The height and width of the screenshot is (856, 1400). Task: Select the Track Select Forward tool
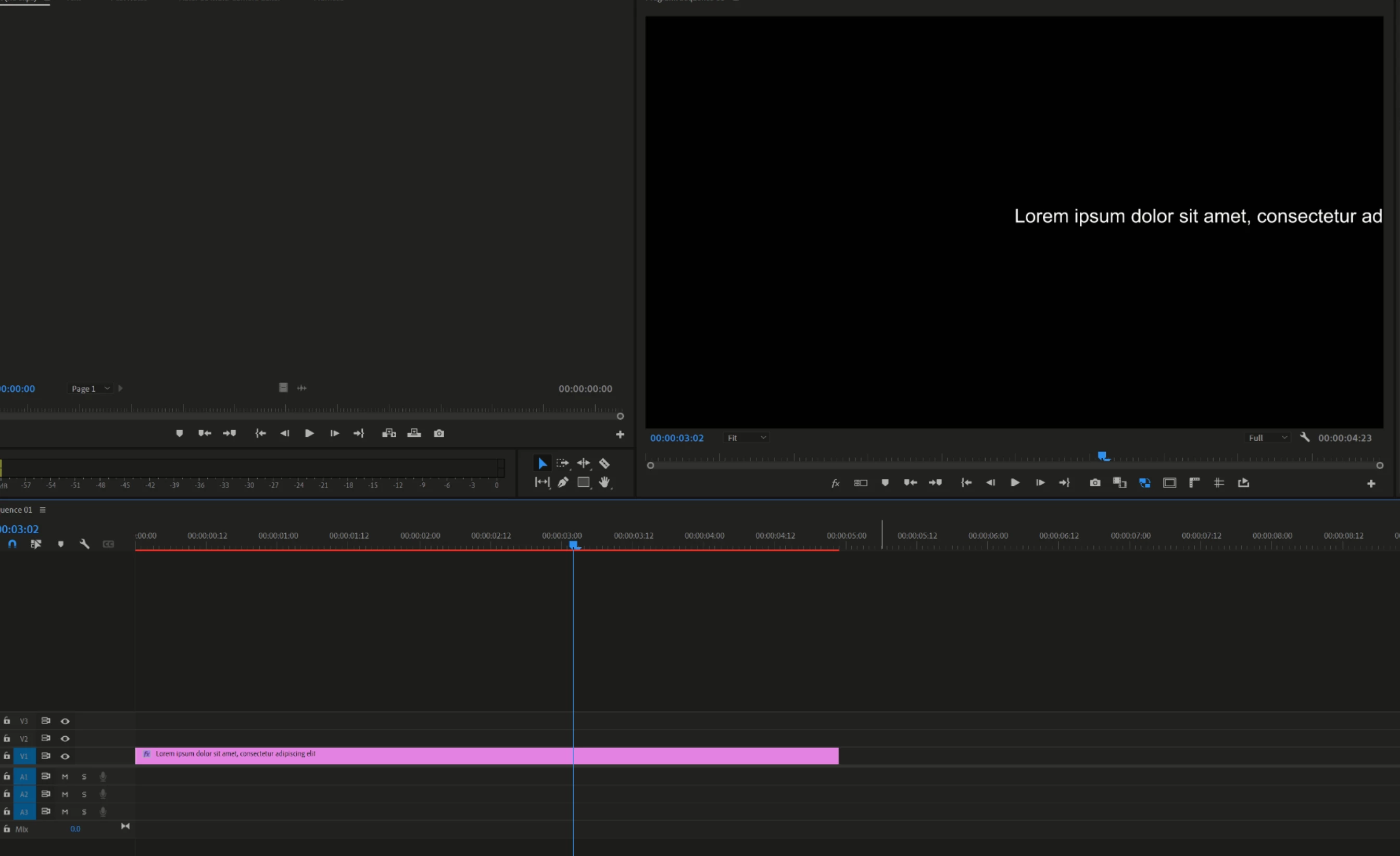tap(562, 463)
